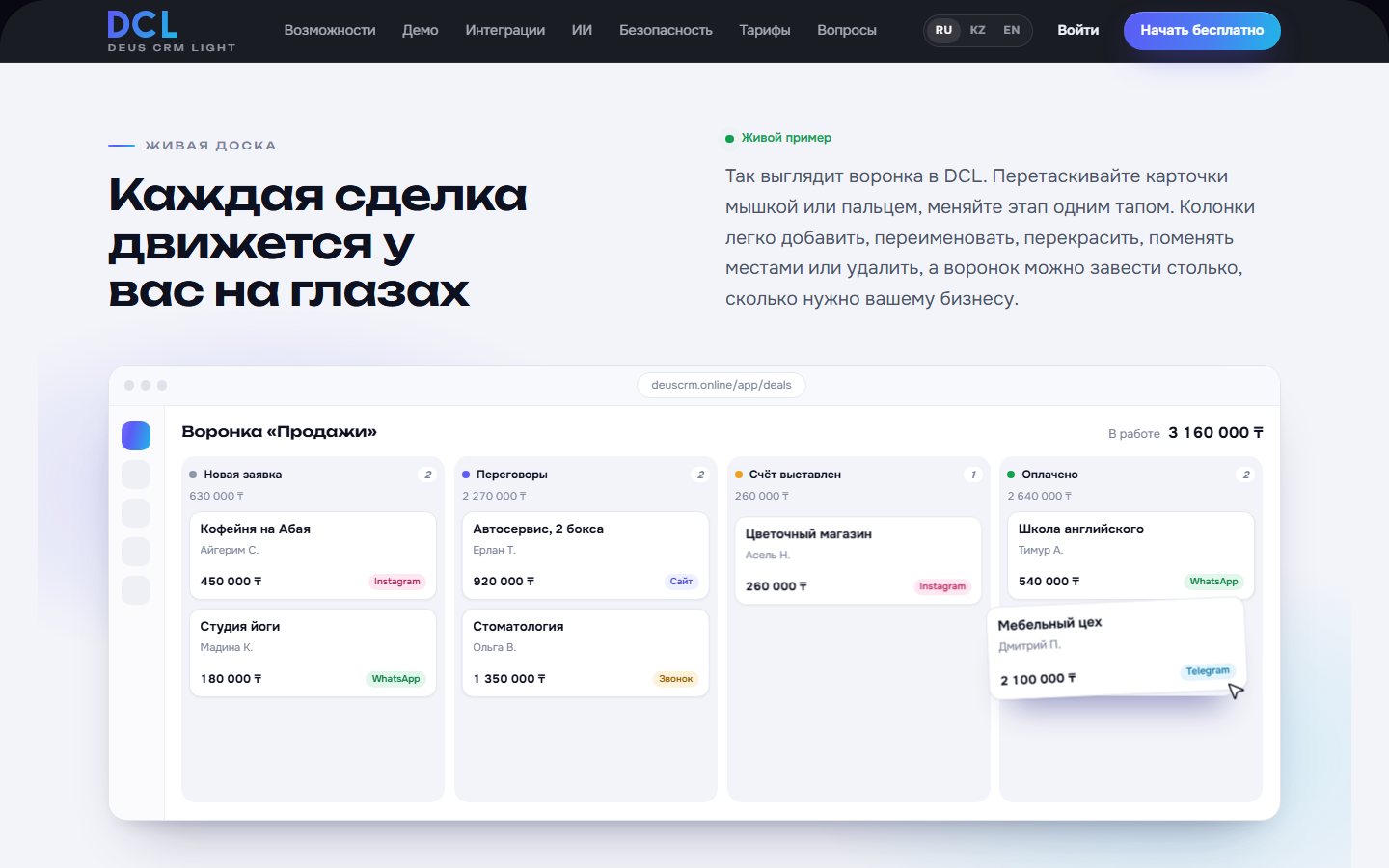Open the Безопасность nav link
This screenshot has height=868, width=1389.
(666, 30)
